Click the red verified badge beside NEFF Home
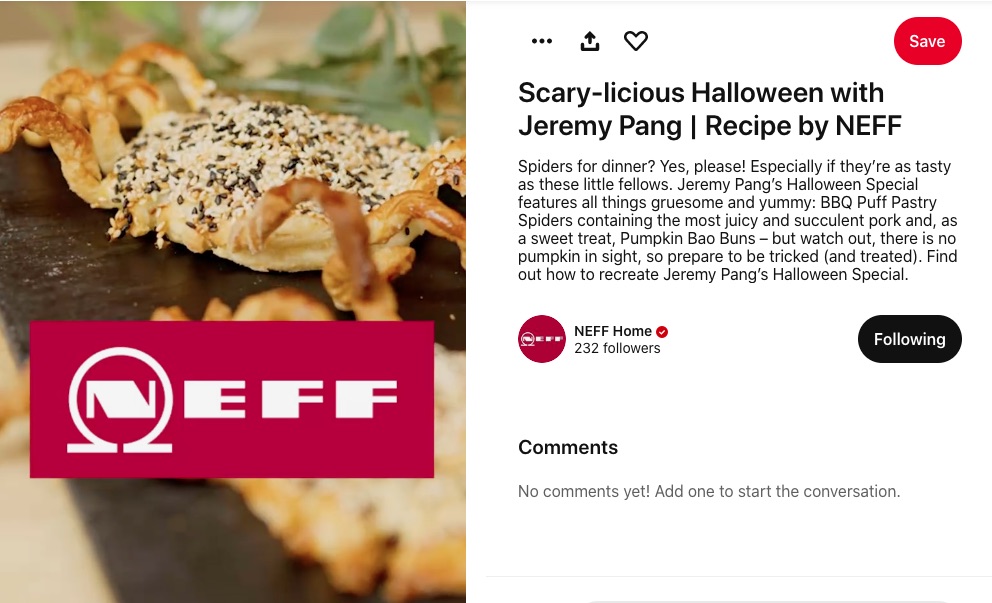Screen dimensions: 992x603 click(x=662, y=332)
